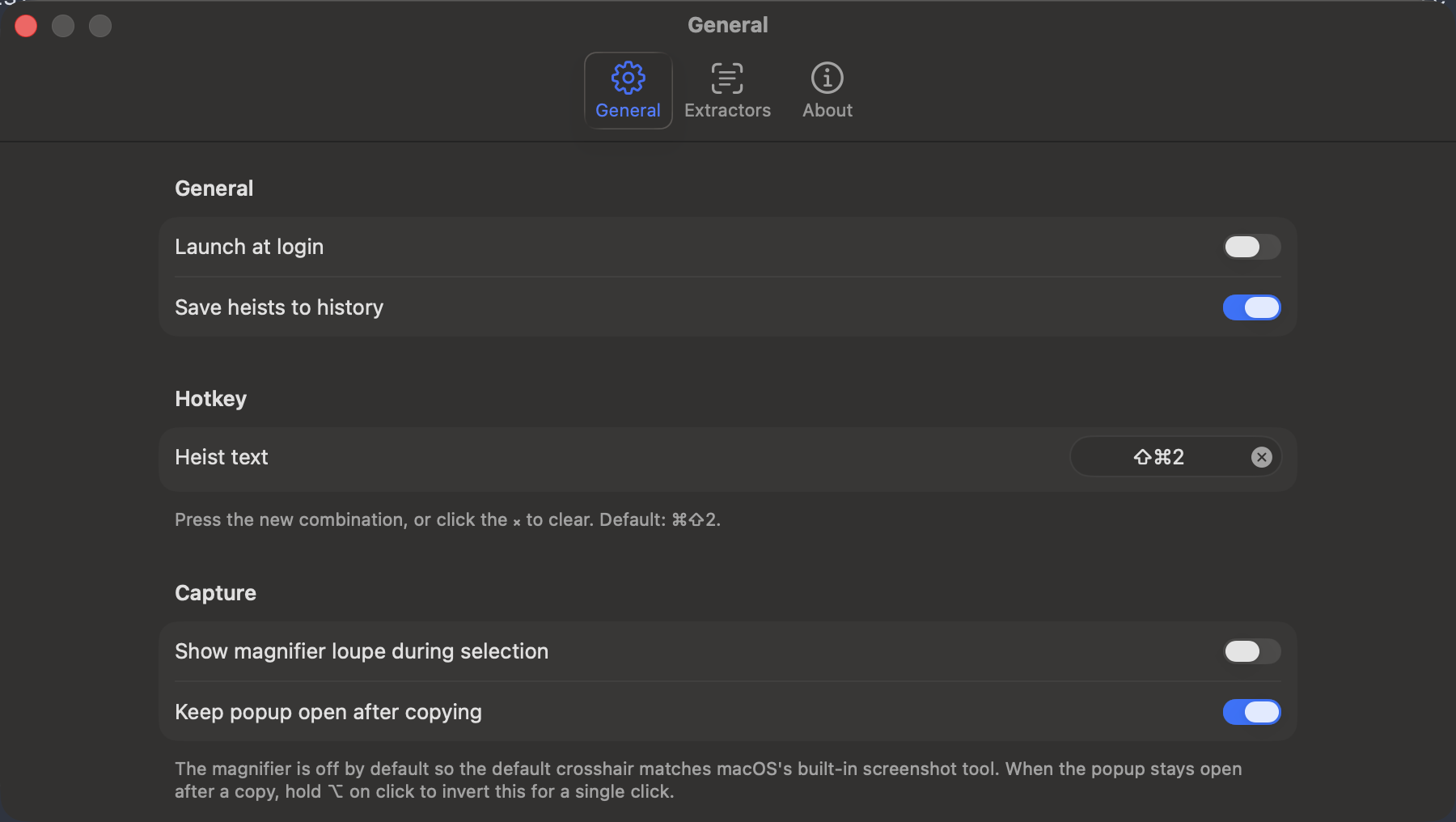Image resolution: width=1456 pixels, height=822 pixels.
Task: Click the hotkey hint text about default combination
Action: tap(447, 519)
